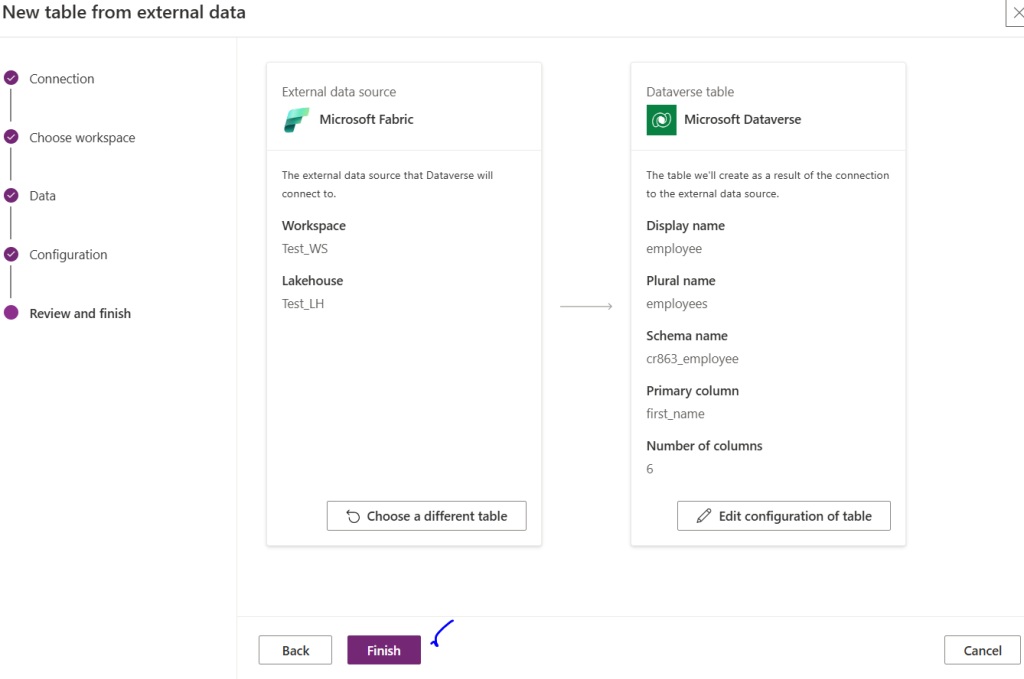Return to the Configuration step
The image size is (1024, 679).
(x=68, y=255)
